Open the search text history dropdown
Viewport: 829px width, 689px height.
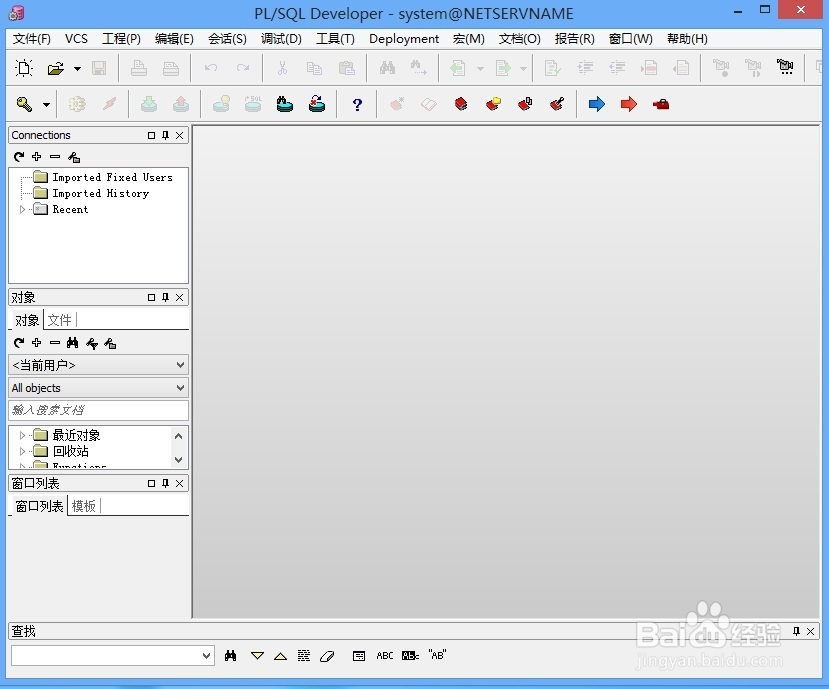tap(206, 656)
